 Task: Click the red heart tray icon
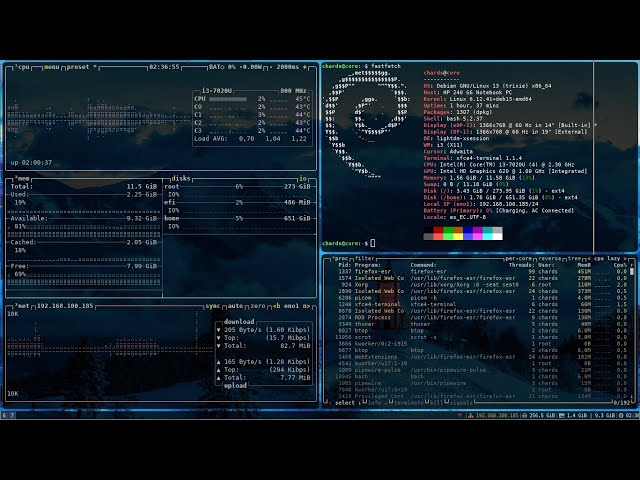click(x=460, y=415)
